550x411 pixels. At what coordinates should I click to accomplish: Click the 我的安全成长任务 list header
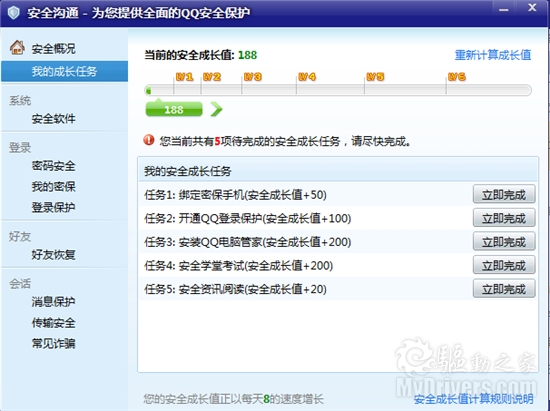click(338, 171)
